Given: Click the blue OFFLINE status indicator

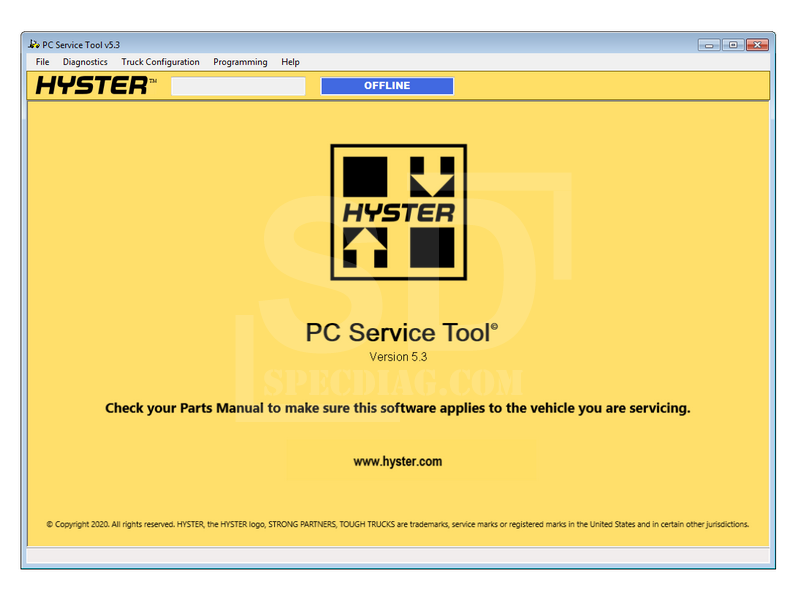Looking at the screenshot, I should [387, 86].
